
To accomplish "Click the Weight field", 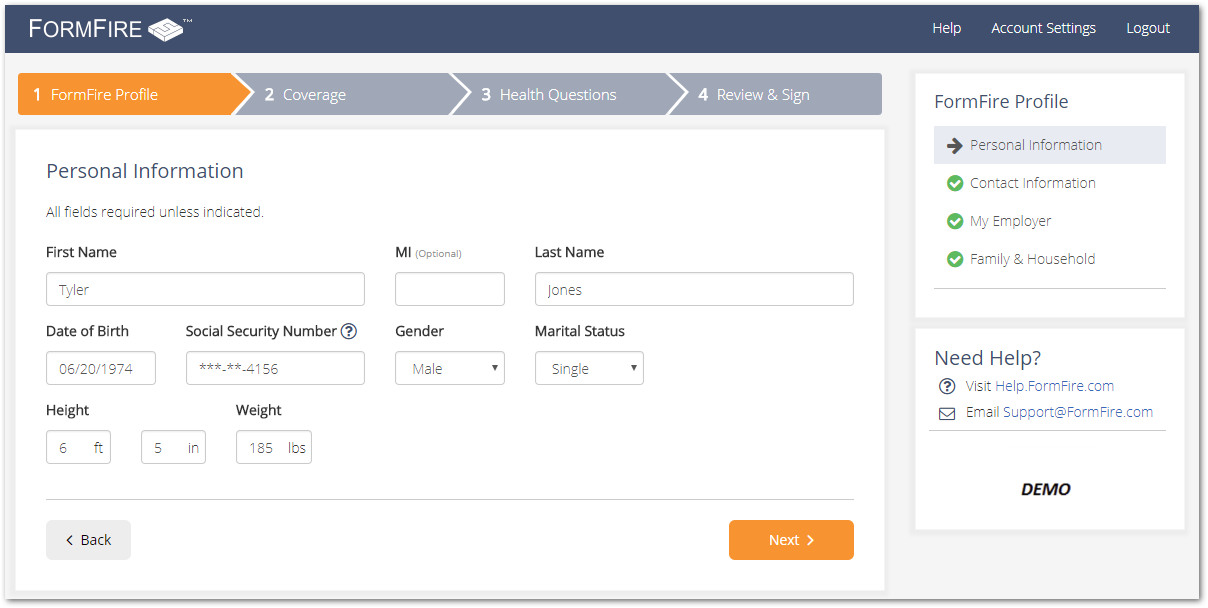I will pyautogui.click(x=274, y=447).
